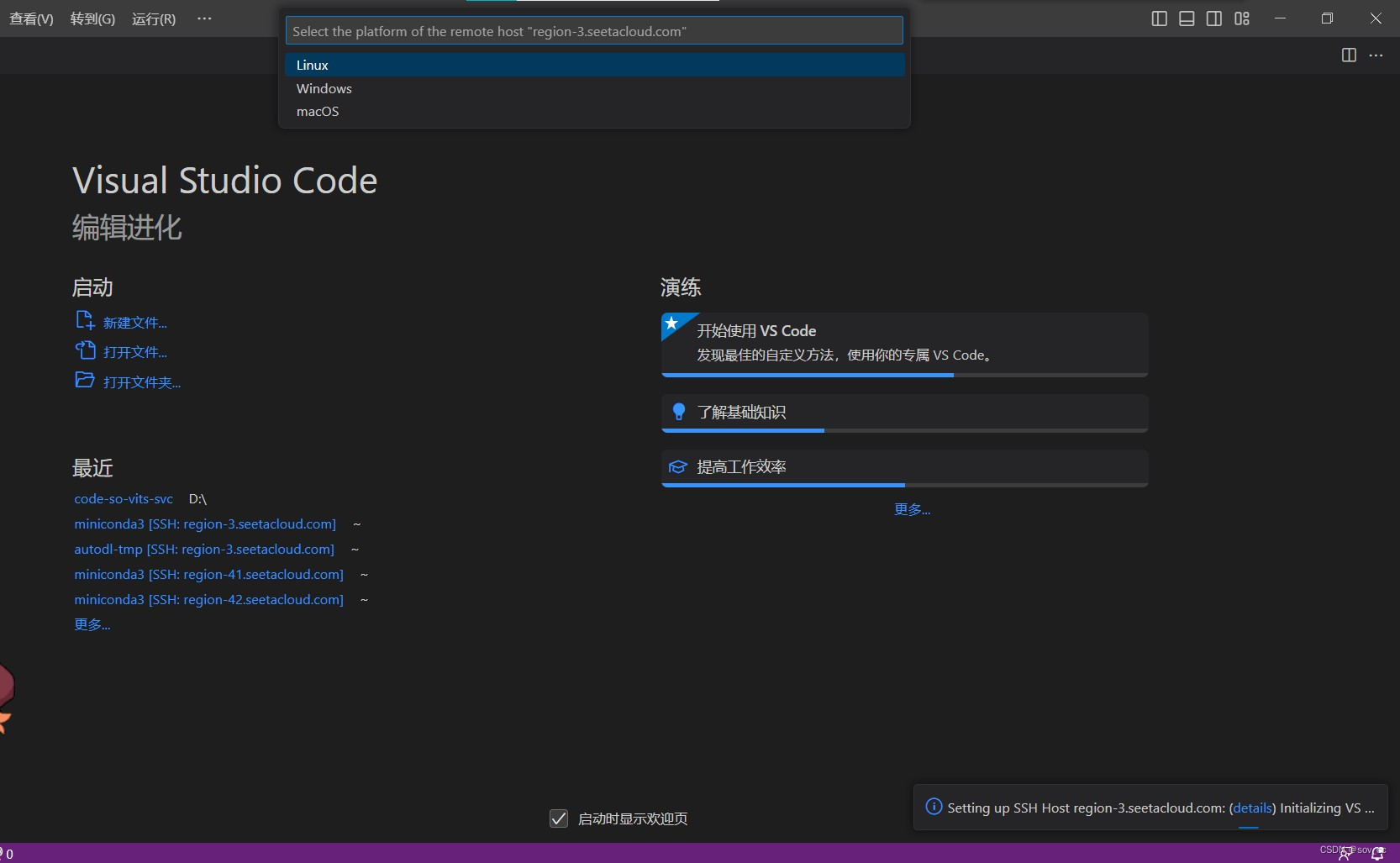Click the open folder icon beside 打开文件夹

[85, 380]
